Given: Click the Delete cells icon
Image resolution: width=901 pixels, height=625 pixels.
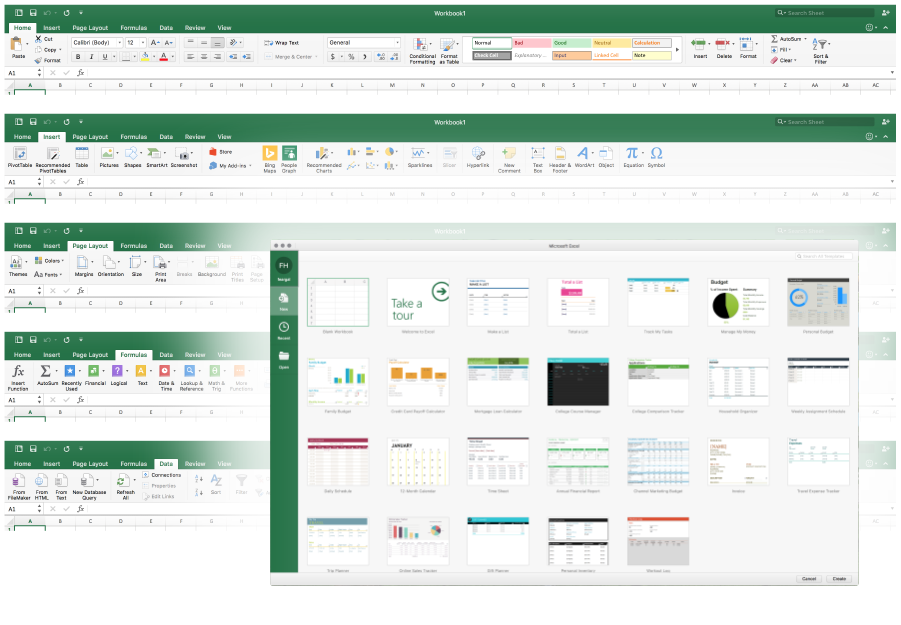Looking at the screenshot, I should (x=723, y=44).
